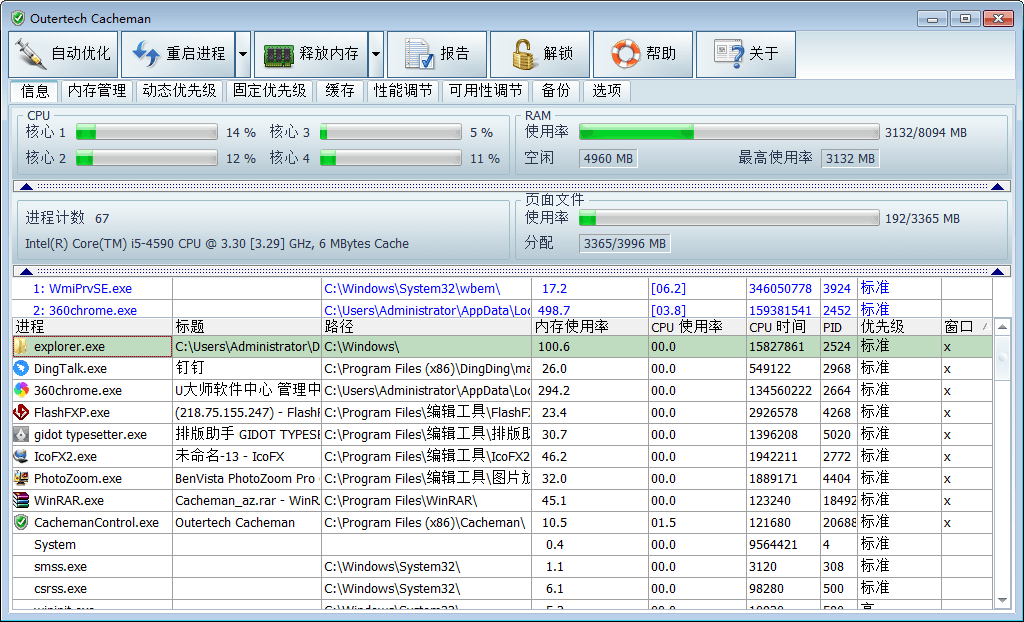Sort by CPU 使用率 column header

[x=697, y=327]
